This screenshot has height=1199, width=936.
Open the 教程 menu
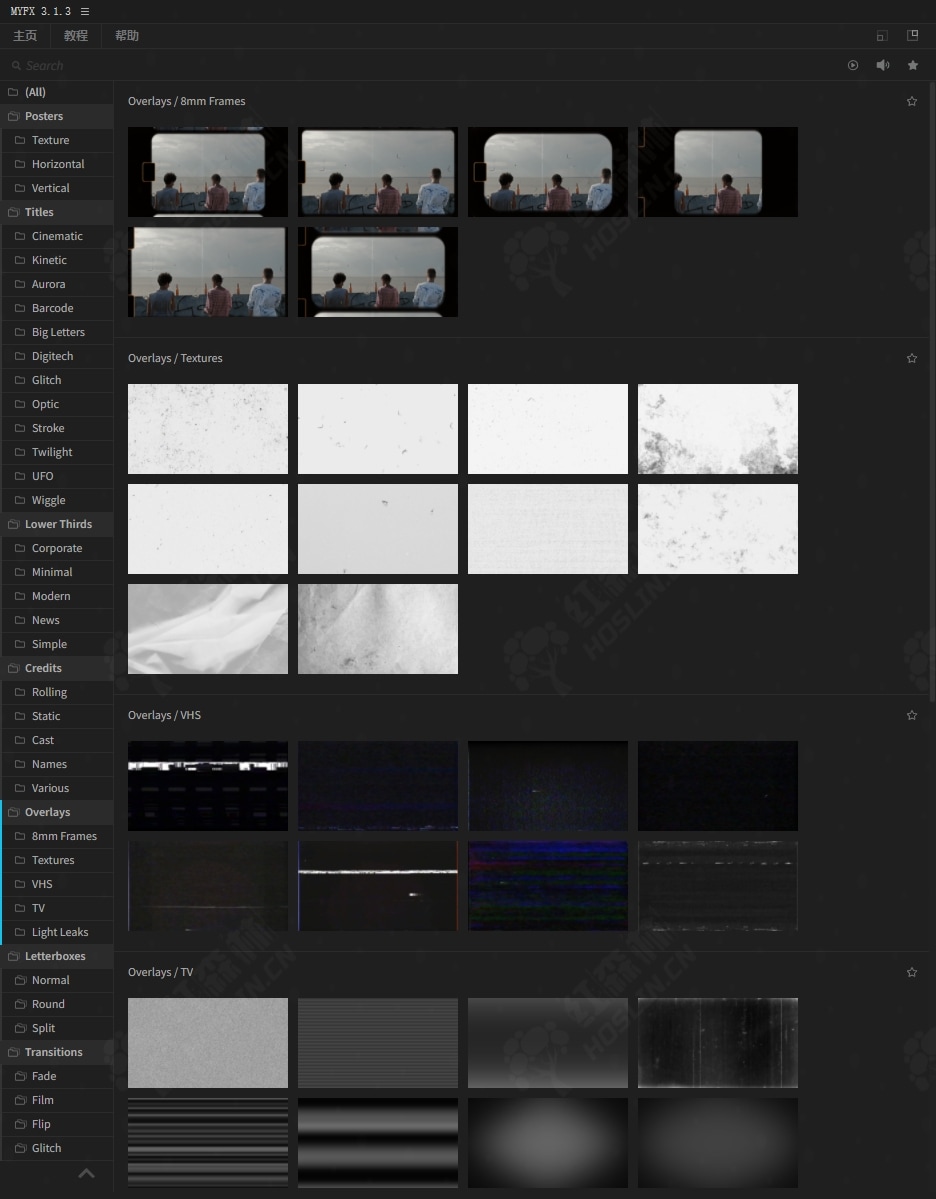pyautogui.click(x=76, y=36)
